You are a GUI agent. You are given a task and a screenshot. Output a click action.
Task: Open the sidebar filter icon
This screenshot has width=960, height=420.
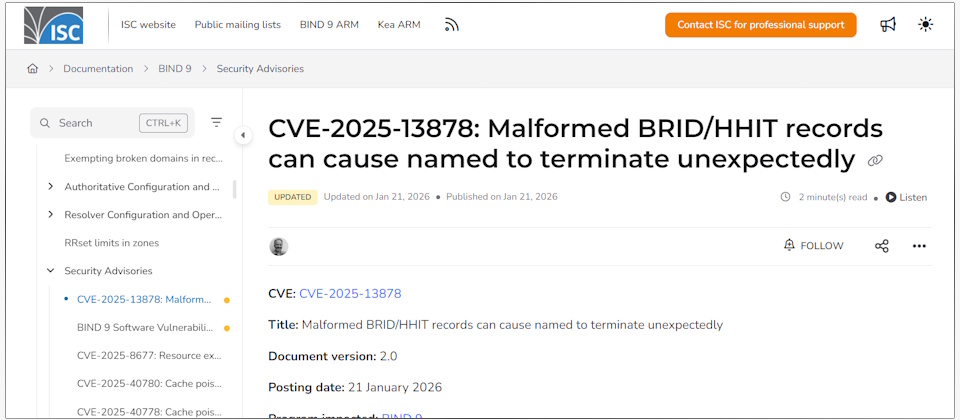[216, 123]
